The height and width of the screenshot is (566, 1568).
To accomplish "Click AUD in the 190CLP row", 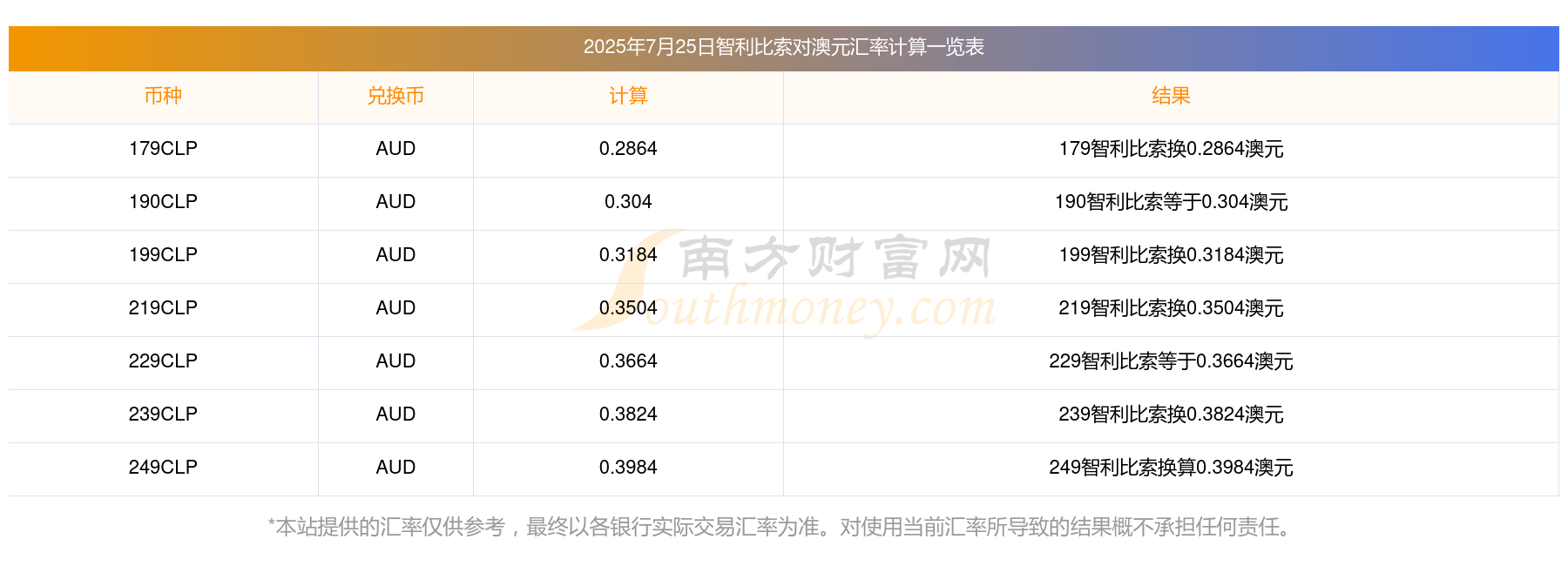I will click(395, 202).
